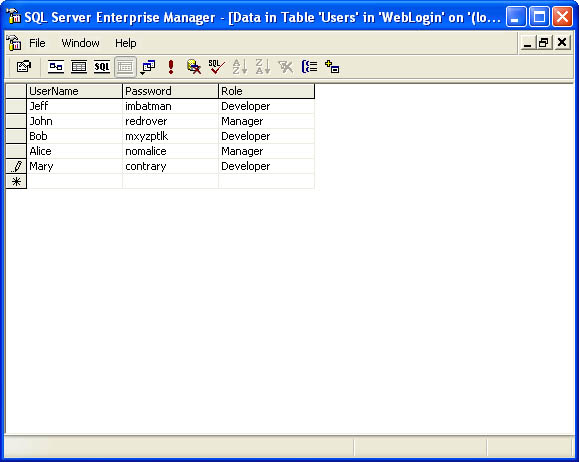The width and height of the screenshot is (579, 462).
Task: Click the 'redrover' password cell
Action: coord(170,122)
